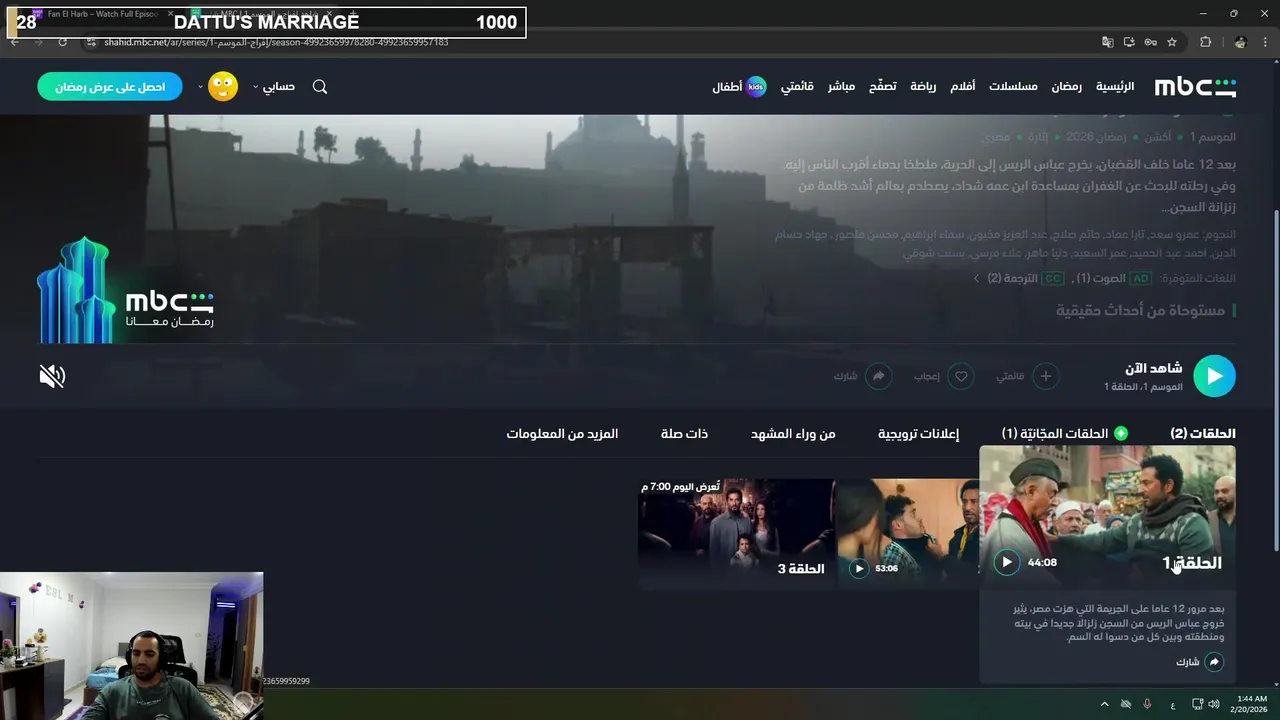The height and width of the screenshot is (720, 1280).
Task: Click the مستوحاة من أحداث حقيقية label
Action: (1141, 311)
